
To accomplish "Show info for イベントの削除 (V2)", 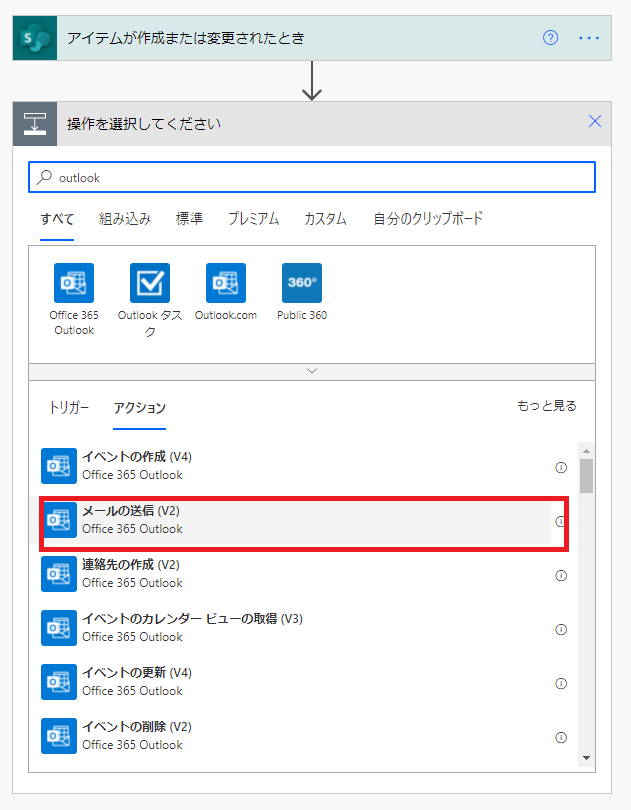I will point(561,738).
